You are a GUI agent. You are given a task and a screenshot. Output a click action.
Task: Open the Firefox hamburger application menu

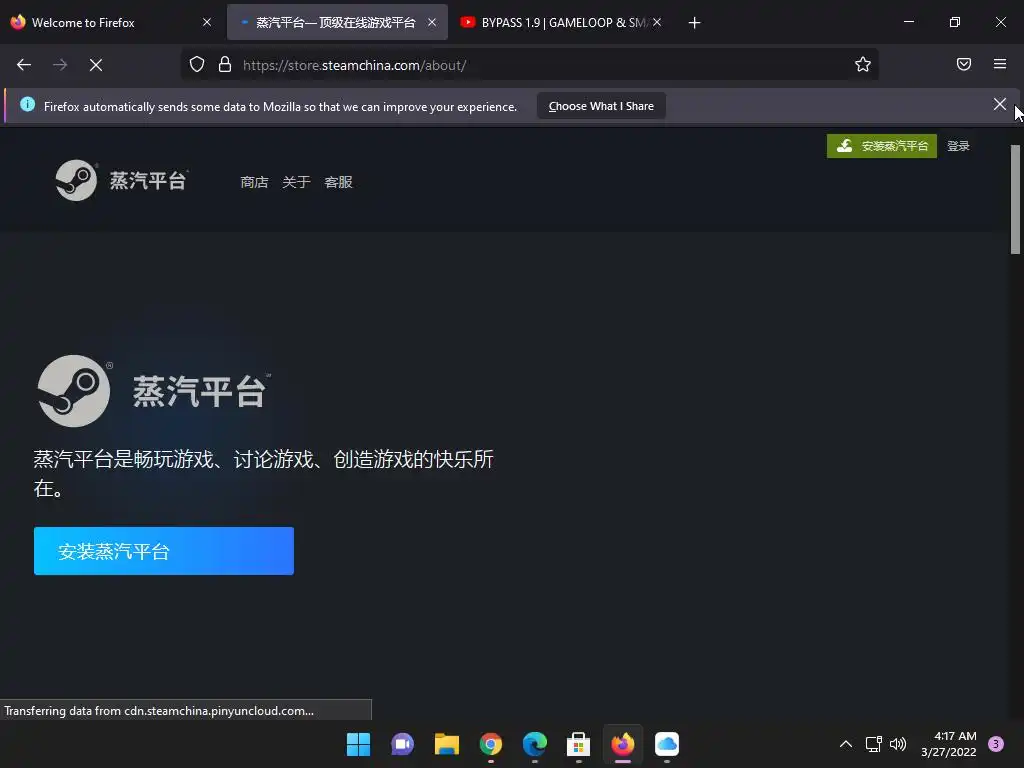[1000, 64]
